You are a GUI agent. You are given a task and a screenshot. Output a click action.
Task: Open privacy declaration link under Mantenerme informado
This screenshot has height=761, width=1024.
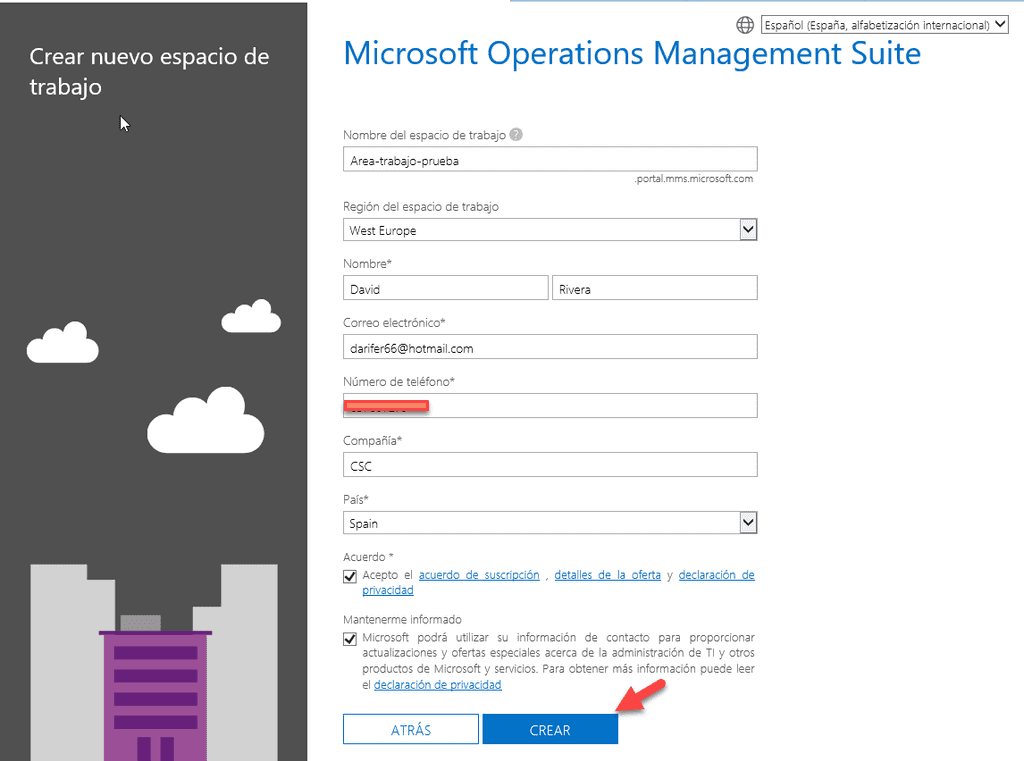click(x=437, y=685)
